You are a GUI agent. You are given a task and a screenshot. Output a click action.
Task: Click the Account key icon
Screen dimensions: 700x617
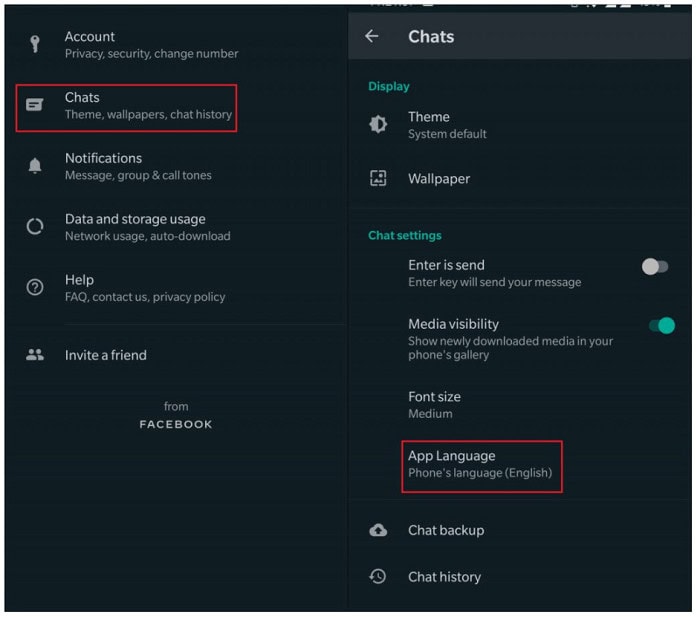[x=35, y=44]
